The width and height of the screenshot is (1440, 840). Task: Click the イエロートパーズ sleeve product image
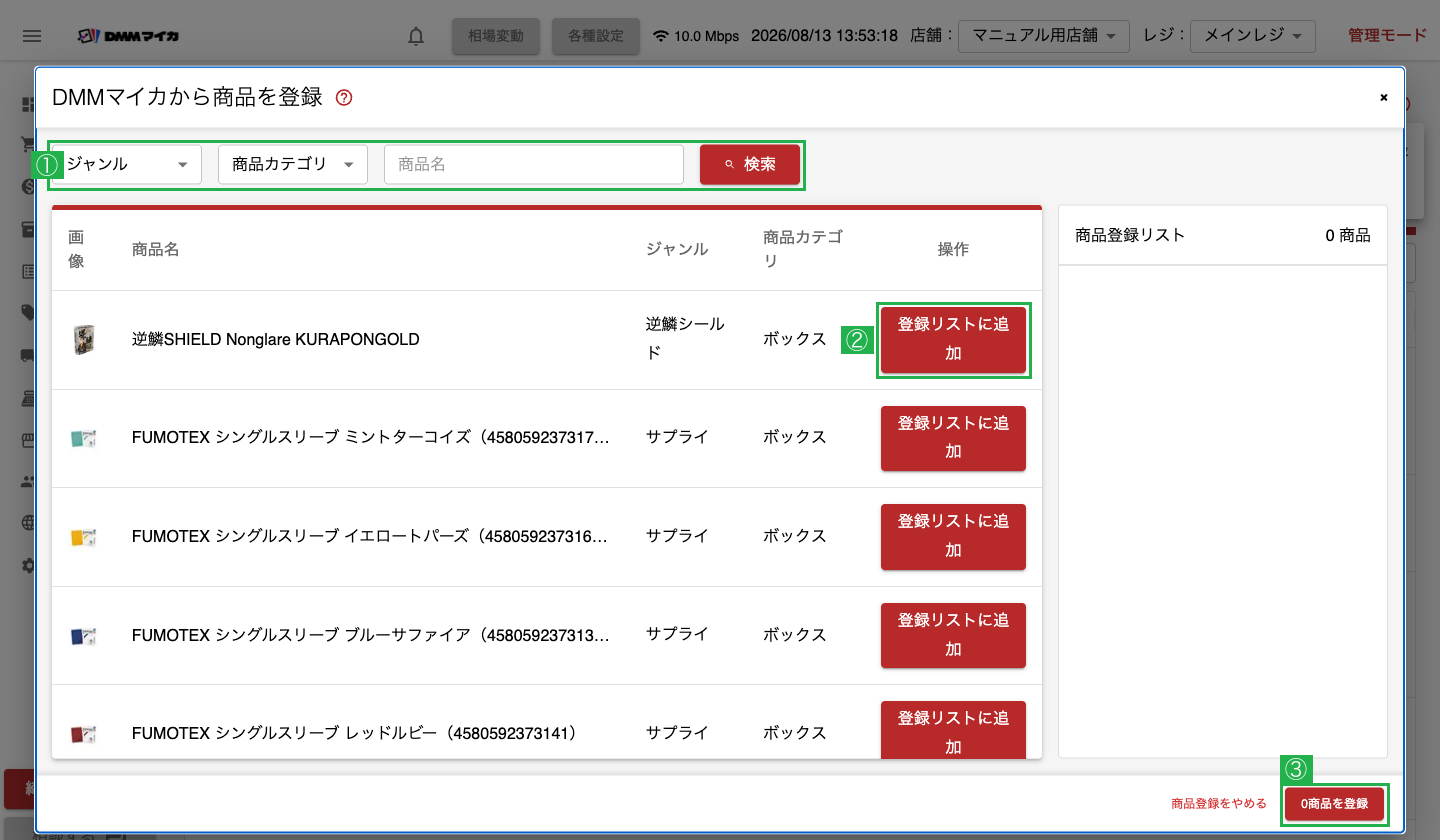click(x=84, y=537)
